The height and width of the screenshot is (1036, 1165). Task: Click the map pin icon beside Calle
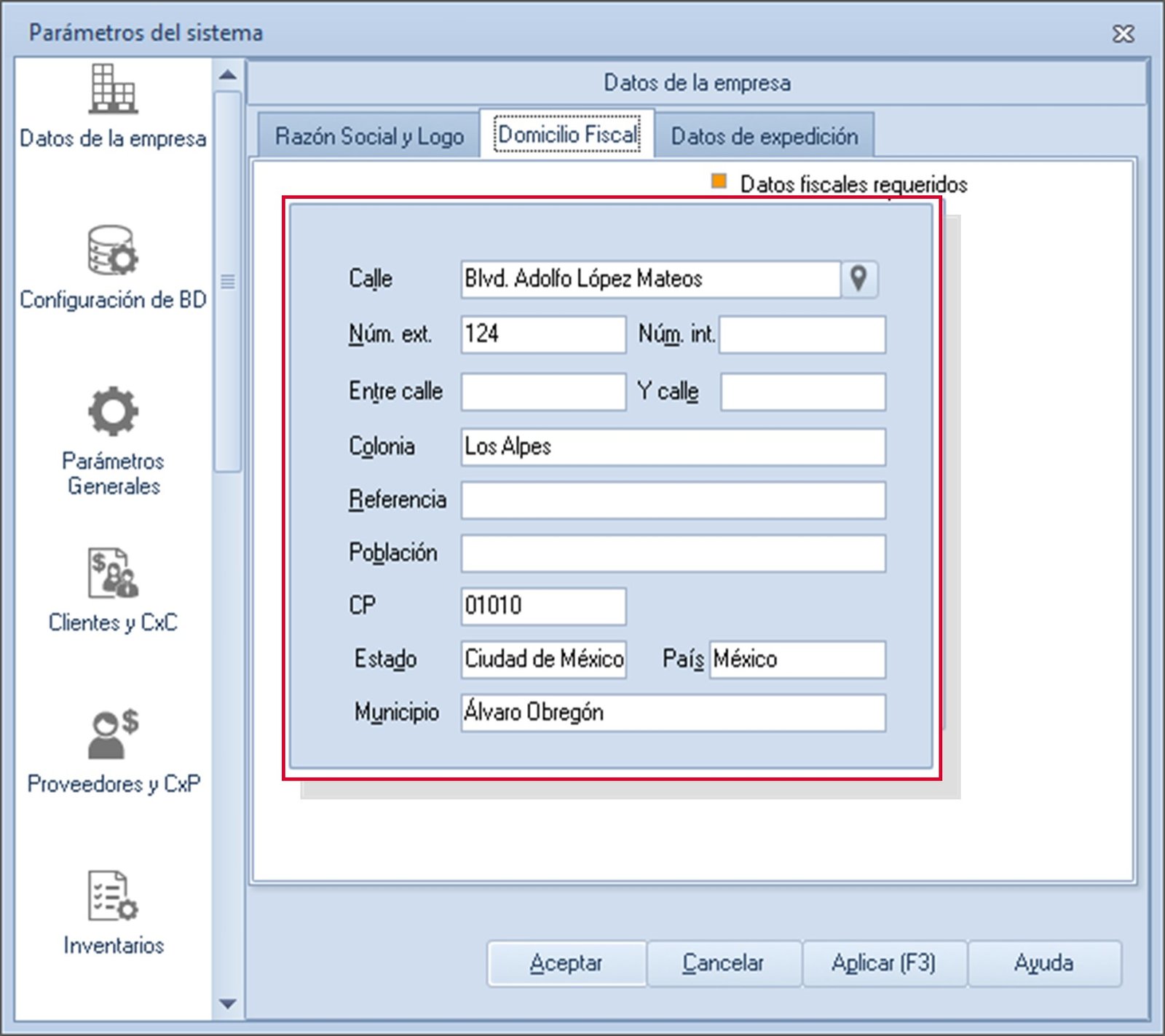[859, 279]
